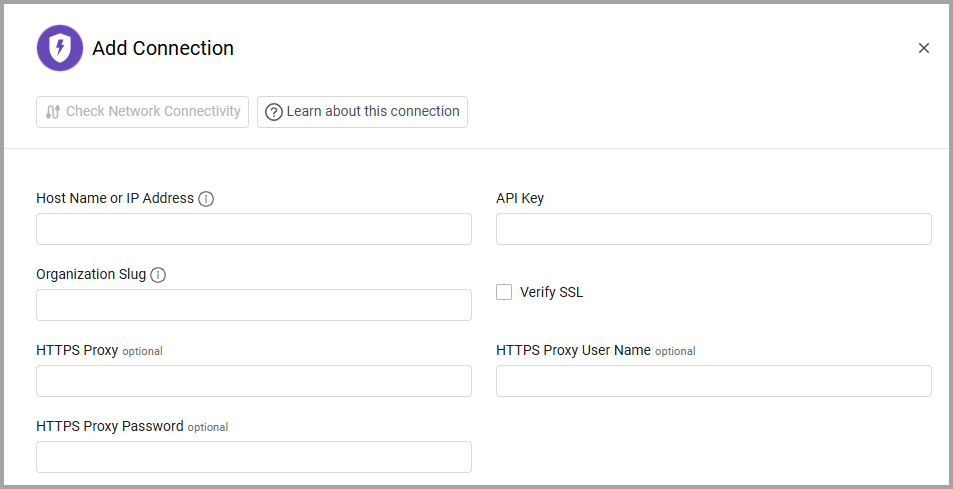Click the purple shield lightning logo
The image size is (953, 489).
point(60,48)
